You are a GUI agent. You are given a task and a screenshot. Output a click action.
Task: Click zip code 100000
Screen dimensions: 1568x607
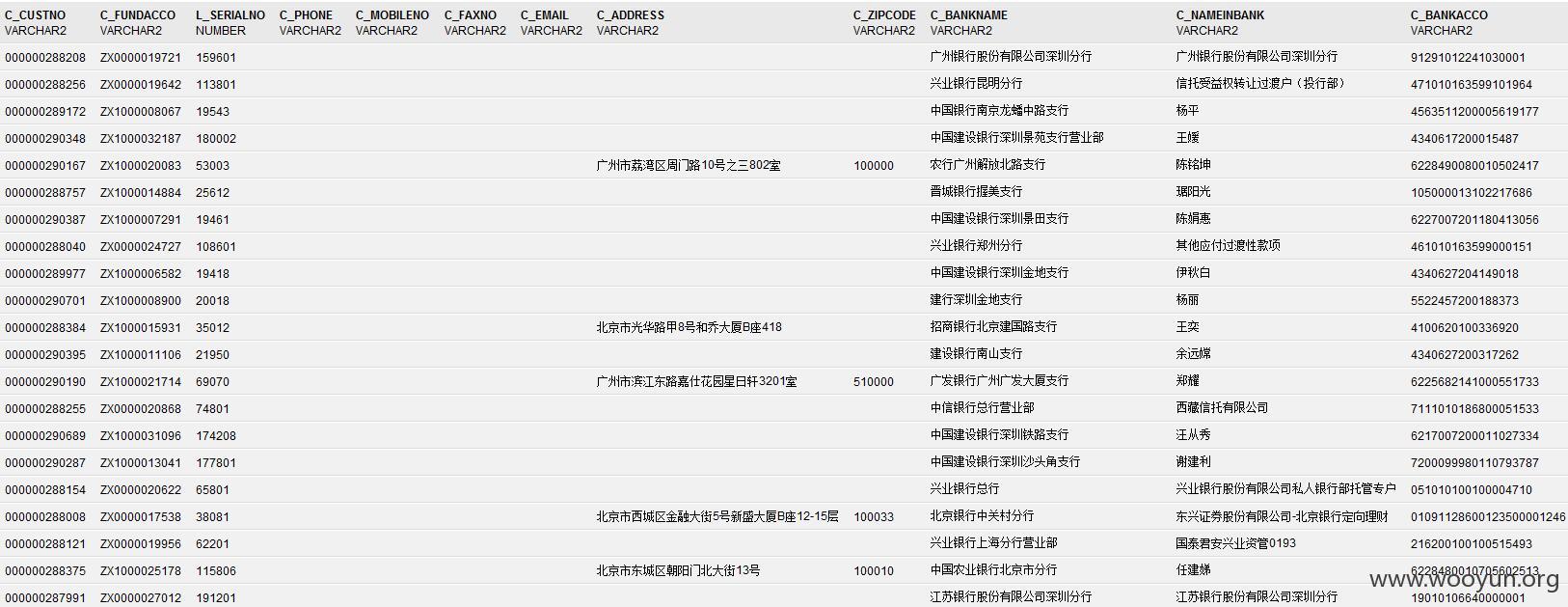click(x=874, y=166)
